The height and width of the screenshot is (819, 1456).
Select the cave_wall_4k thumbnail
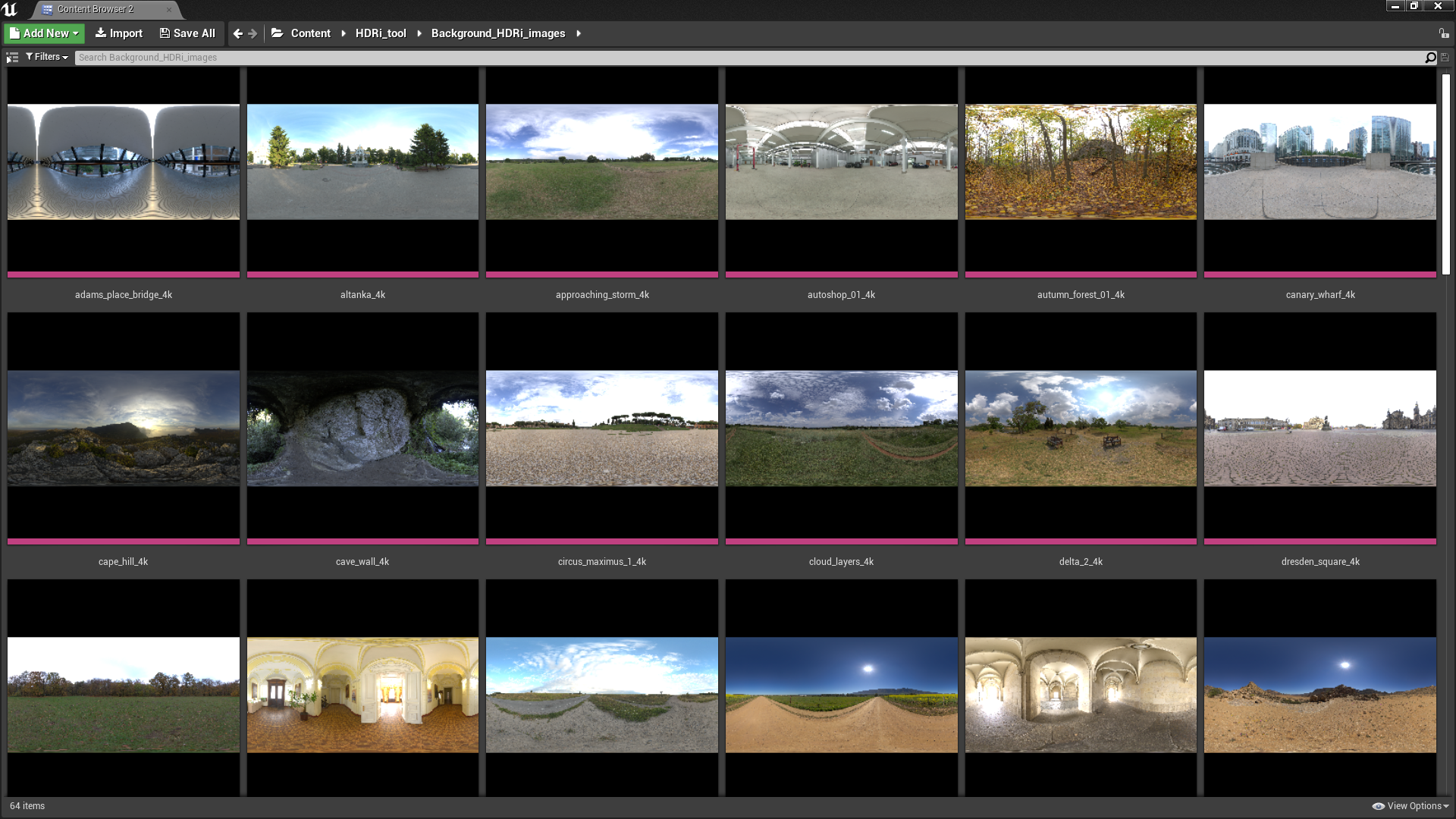point(362,428)
